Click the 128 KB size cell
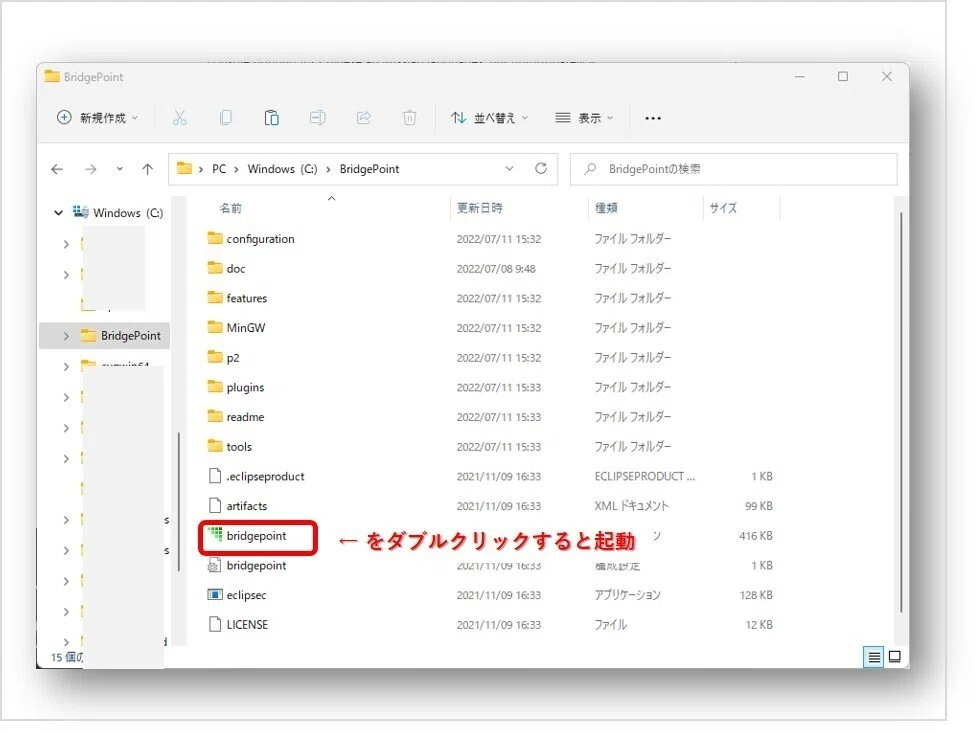This screenshot has width=975, height=734. coord(756,595)
